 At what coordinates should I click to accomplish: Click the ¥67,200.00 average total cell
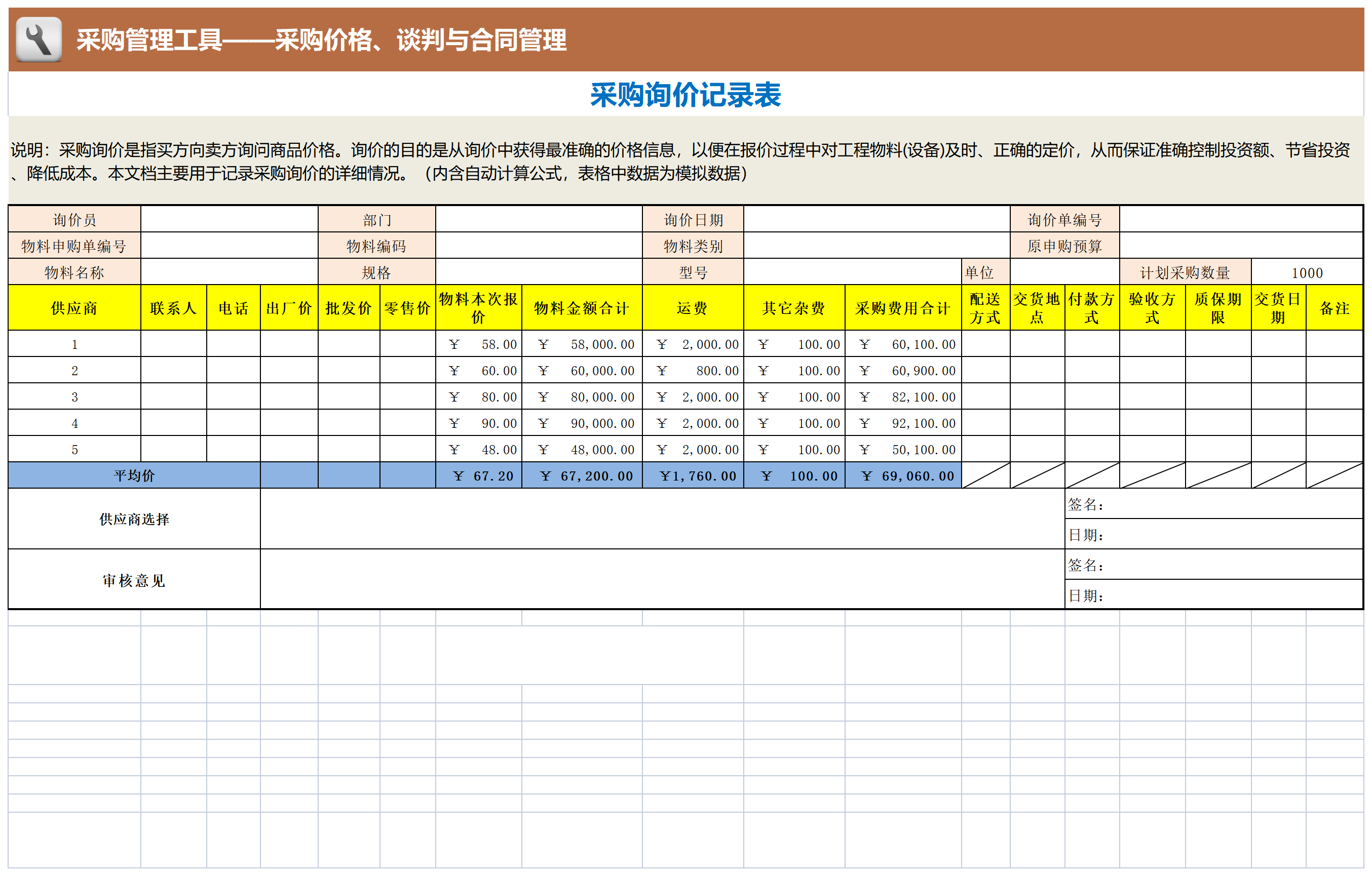pyautogui.click(x=582, y=475)
